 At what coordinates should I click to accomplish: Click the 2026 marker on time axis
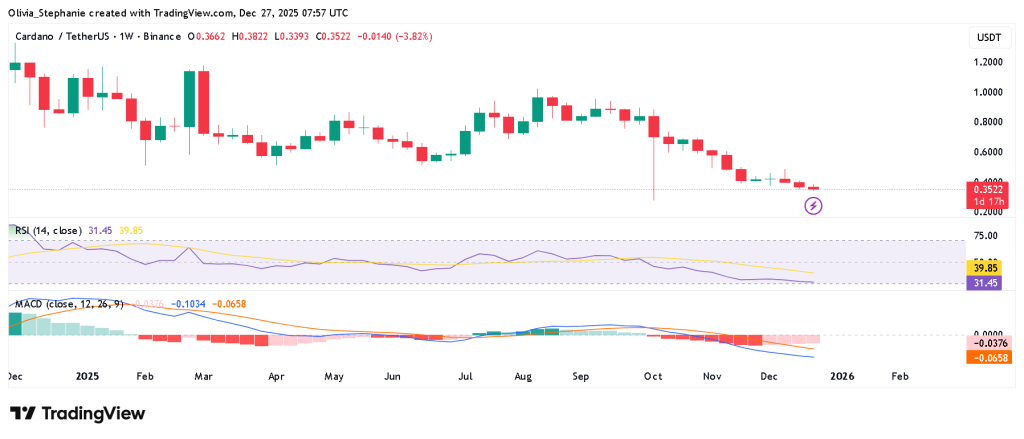[x=842, y=377]
